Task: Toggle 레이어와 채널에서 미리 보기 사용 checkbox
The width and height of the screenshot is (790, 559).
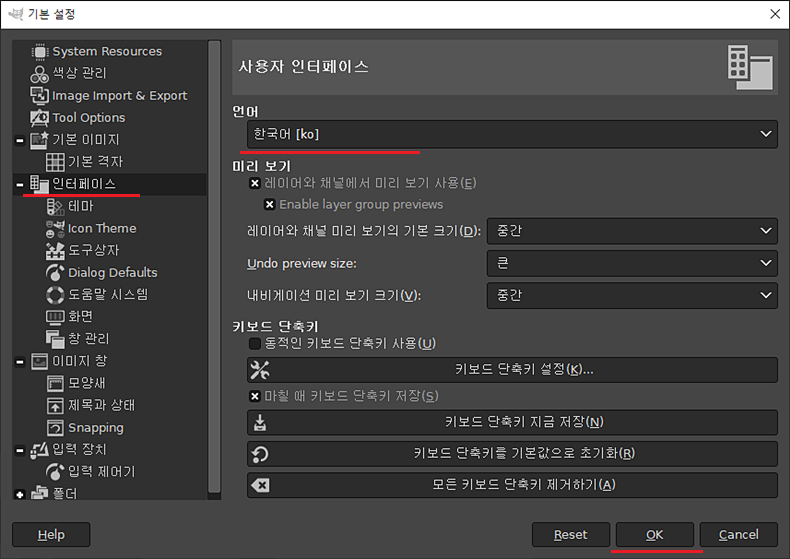Action: coord(255,183)
